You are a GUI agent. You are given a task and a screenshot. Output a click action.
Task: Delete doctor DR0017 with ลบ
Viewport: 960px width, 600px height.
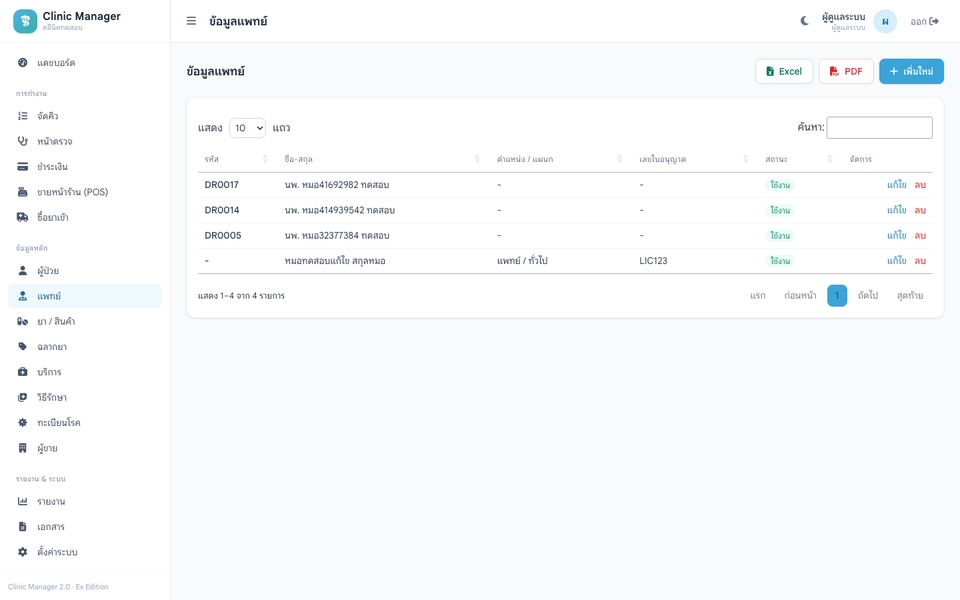(920, 184)
